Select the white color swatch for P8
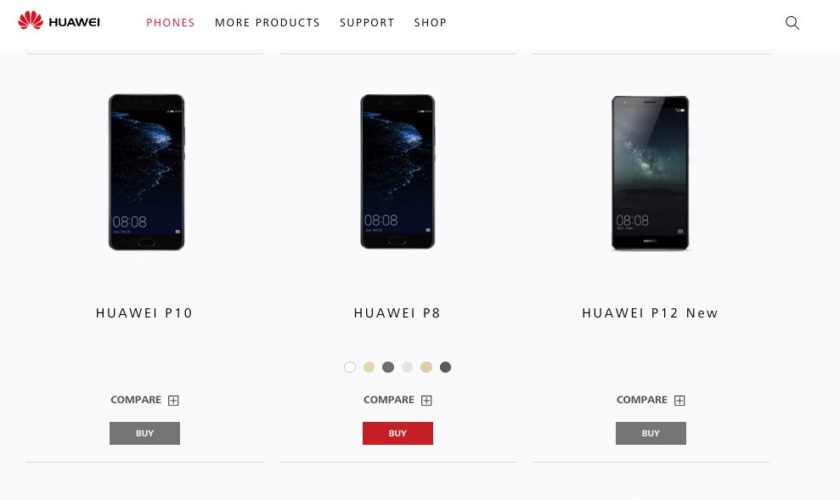The image size is (840, 500). click(350, 367)
